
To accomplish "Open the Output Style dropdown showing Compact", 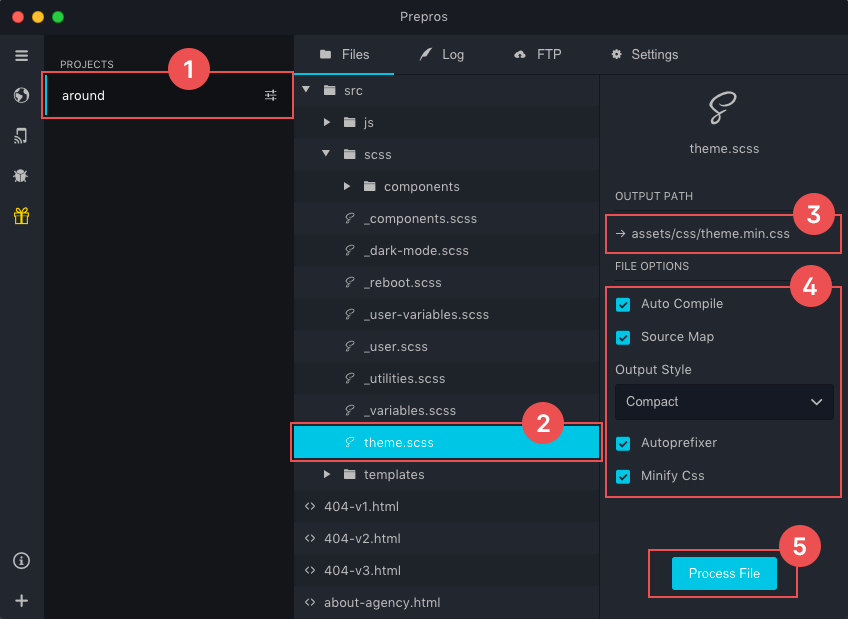I will click(x=723, y=401).
